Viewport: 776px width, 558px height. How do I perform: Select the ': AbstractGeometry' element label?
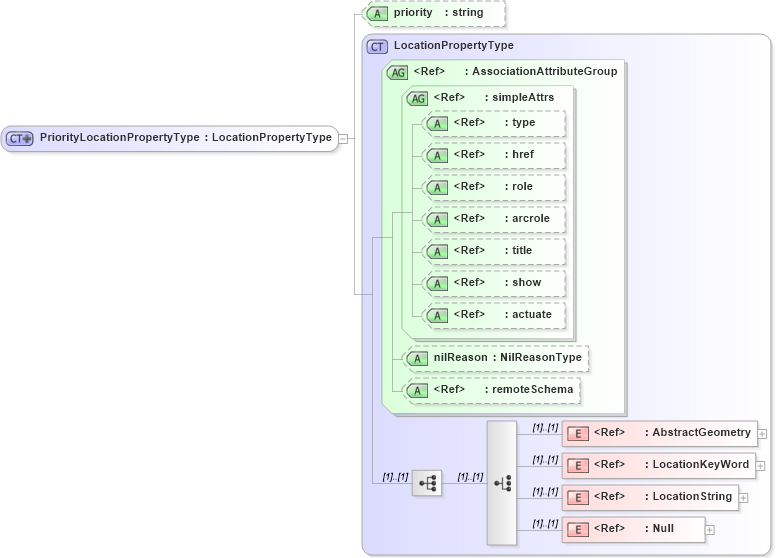pos(698,432)
